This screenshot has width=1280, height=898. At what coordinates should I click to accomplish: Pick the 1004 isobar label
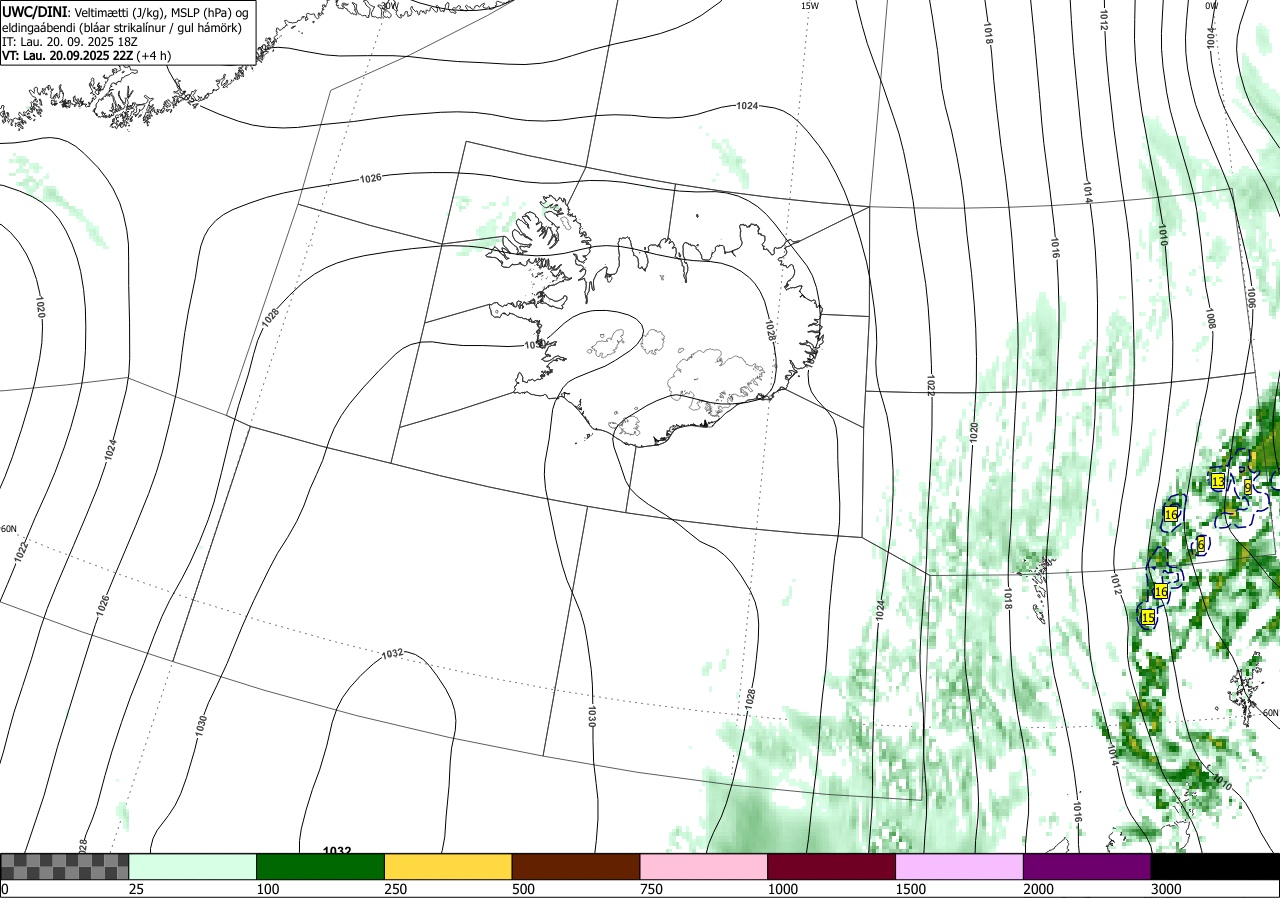[x=1212, y=37]
